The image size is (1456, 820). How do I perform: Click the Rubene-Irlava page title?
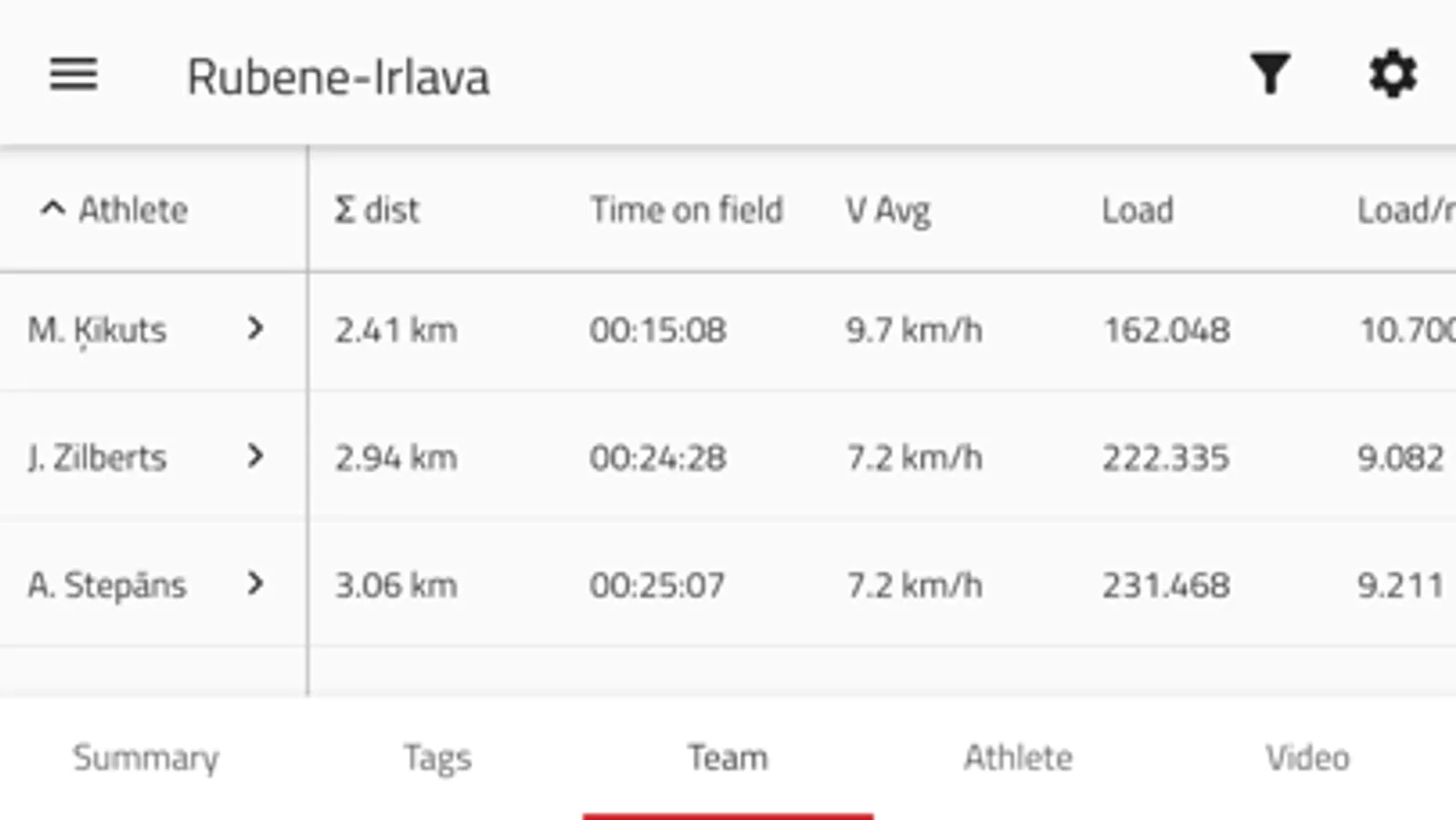click(x=338, y=77)
